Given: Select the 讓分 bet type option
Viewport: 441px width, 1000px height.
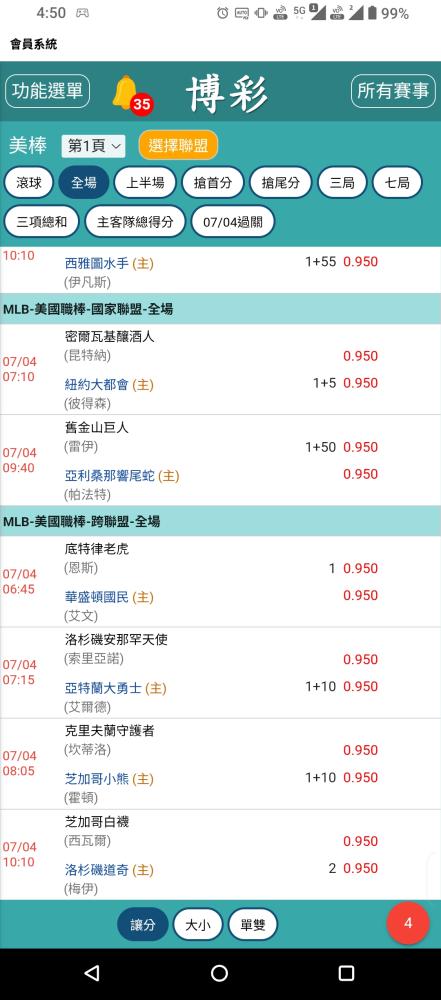Looking at the screenshot, I should [x=143, y=925].
